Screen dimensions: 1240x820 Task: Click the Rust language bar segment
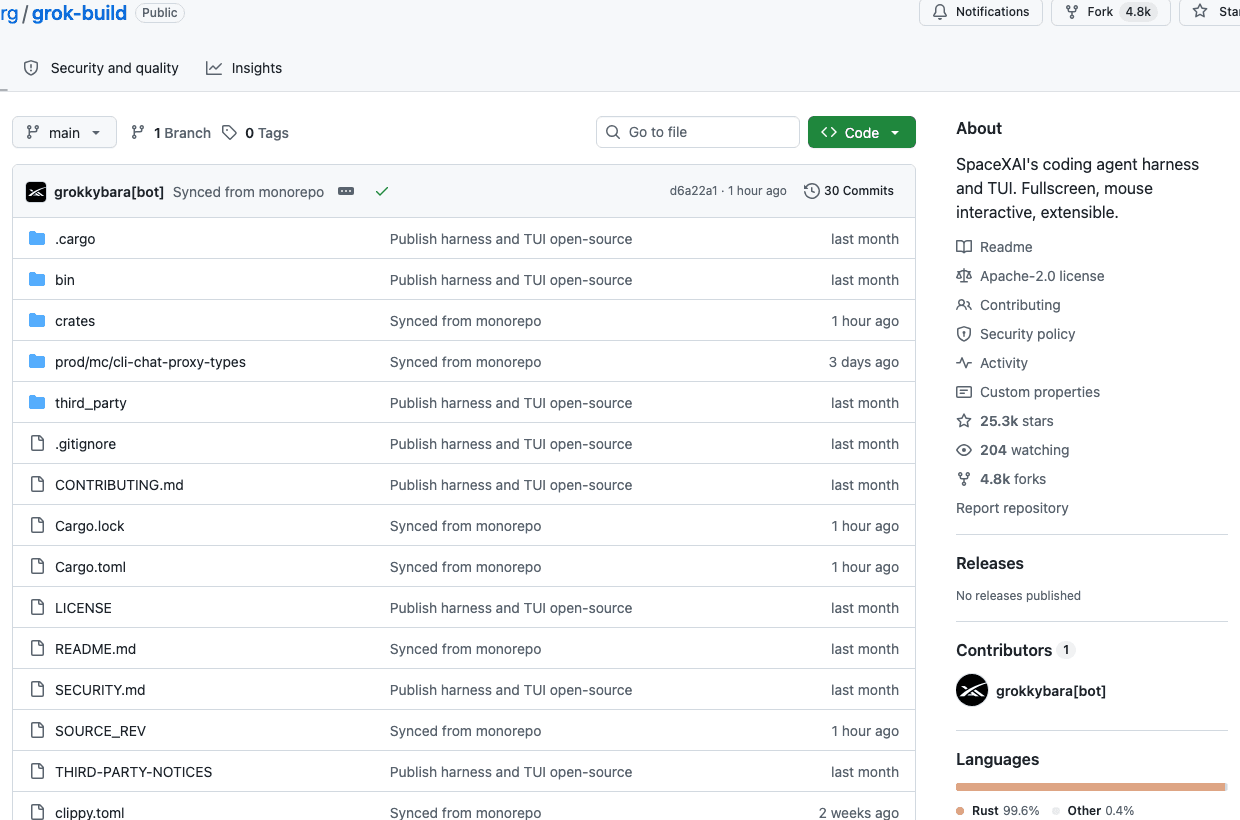[1090, 787]
